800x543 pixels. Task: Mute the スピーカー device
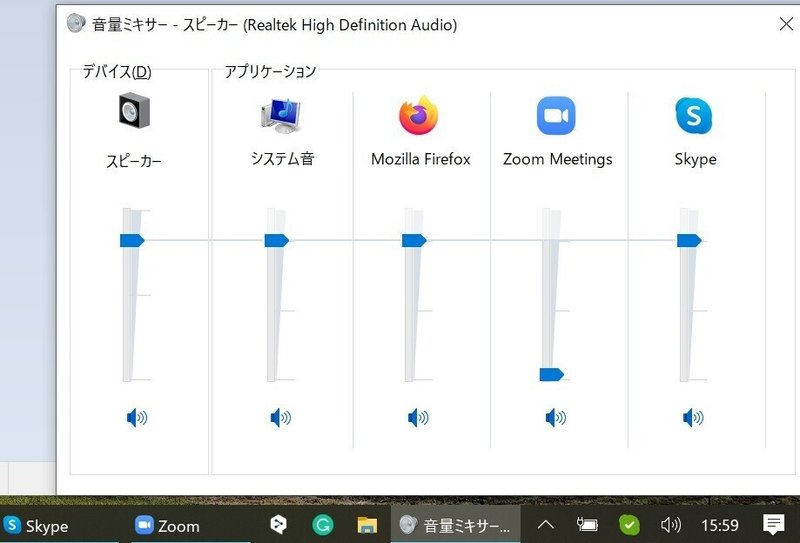[x=137, y=418]
